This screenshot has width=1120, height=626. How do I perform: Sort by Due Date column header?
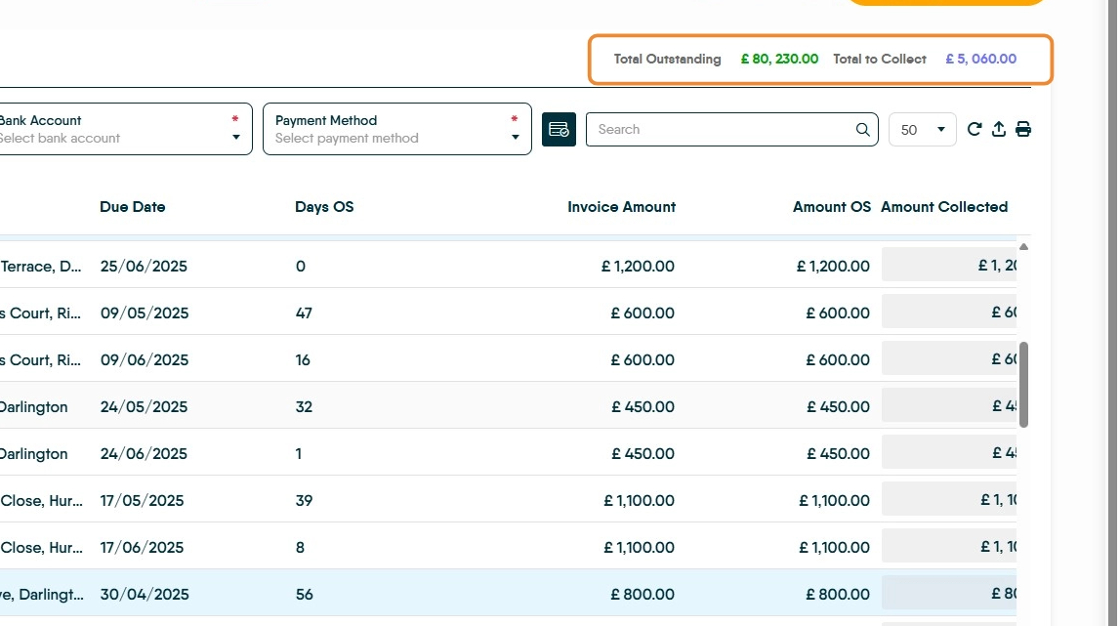point(132,207)
